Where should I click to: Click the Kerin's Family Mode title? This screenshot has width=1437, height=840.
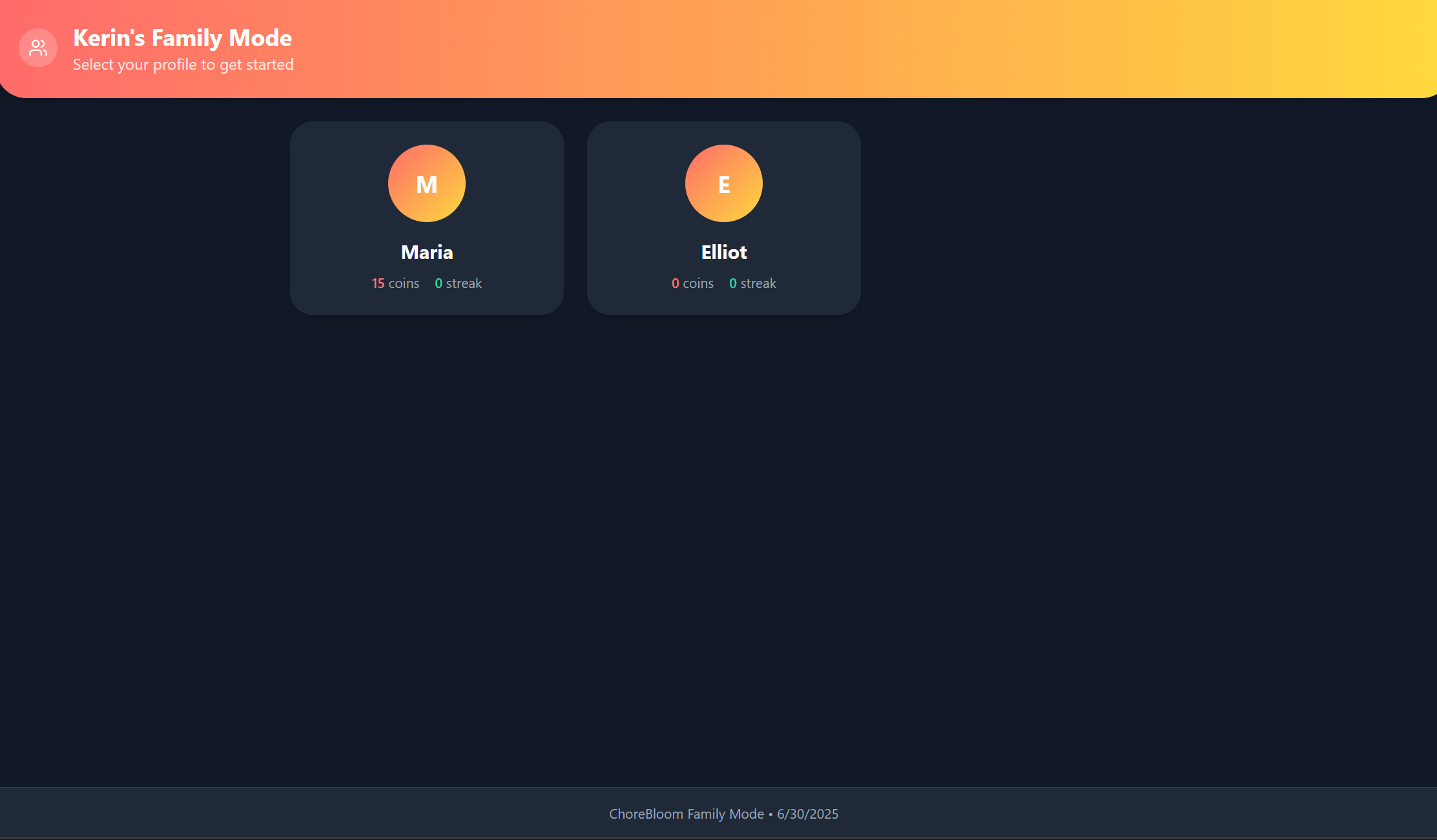[x=182, y=38]
